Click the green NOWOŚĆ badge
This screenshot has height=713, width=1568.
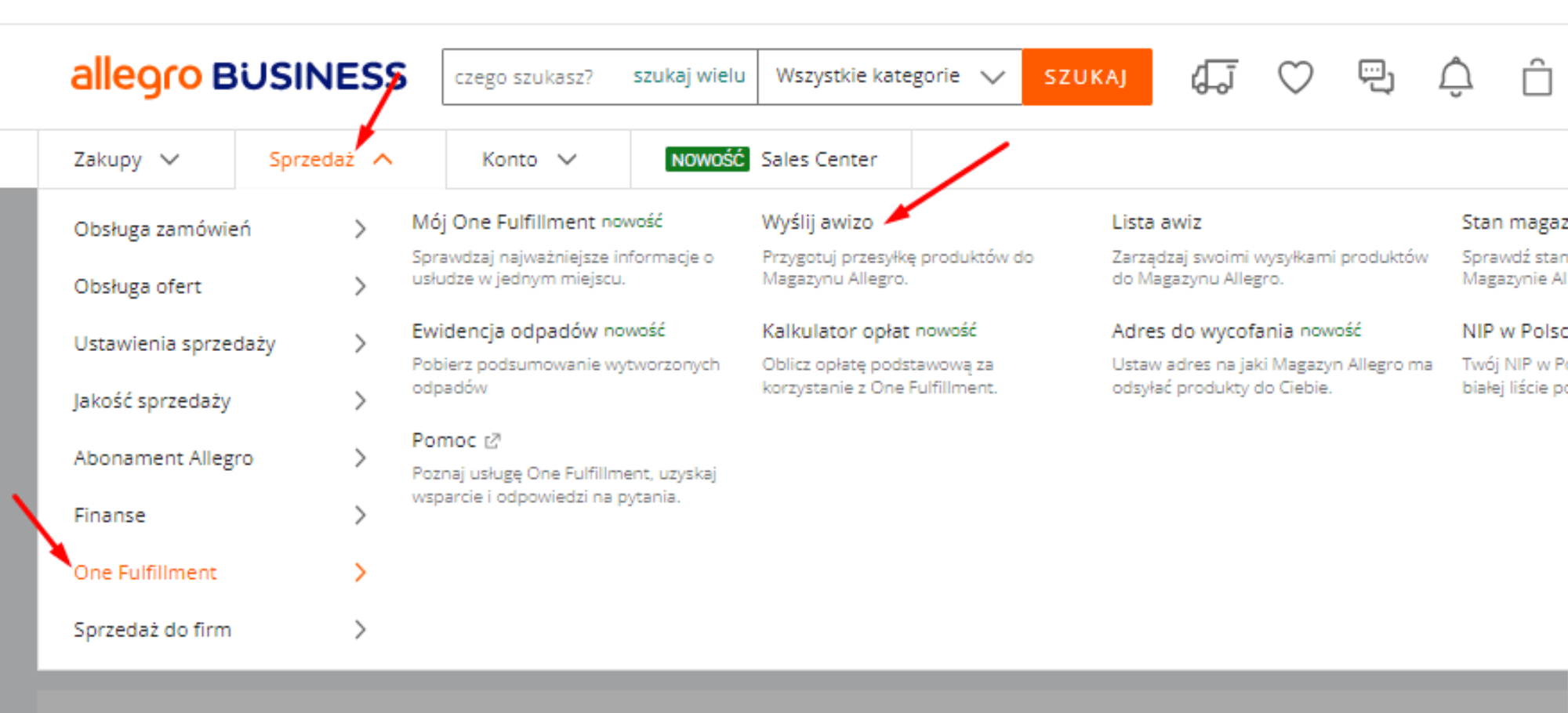707,159
